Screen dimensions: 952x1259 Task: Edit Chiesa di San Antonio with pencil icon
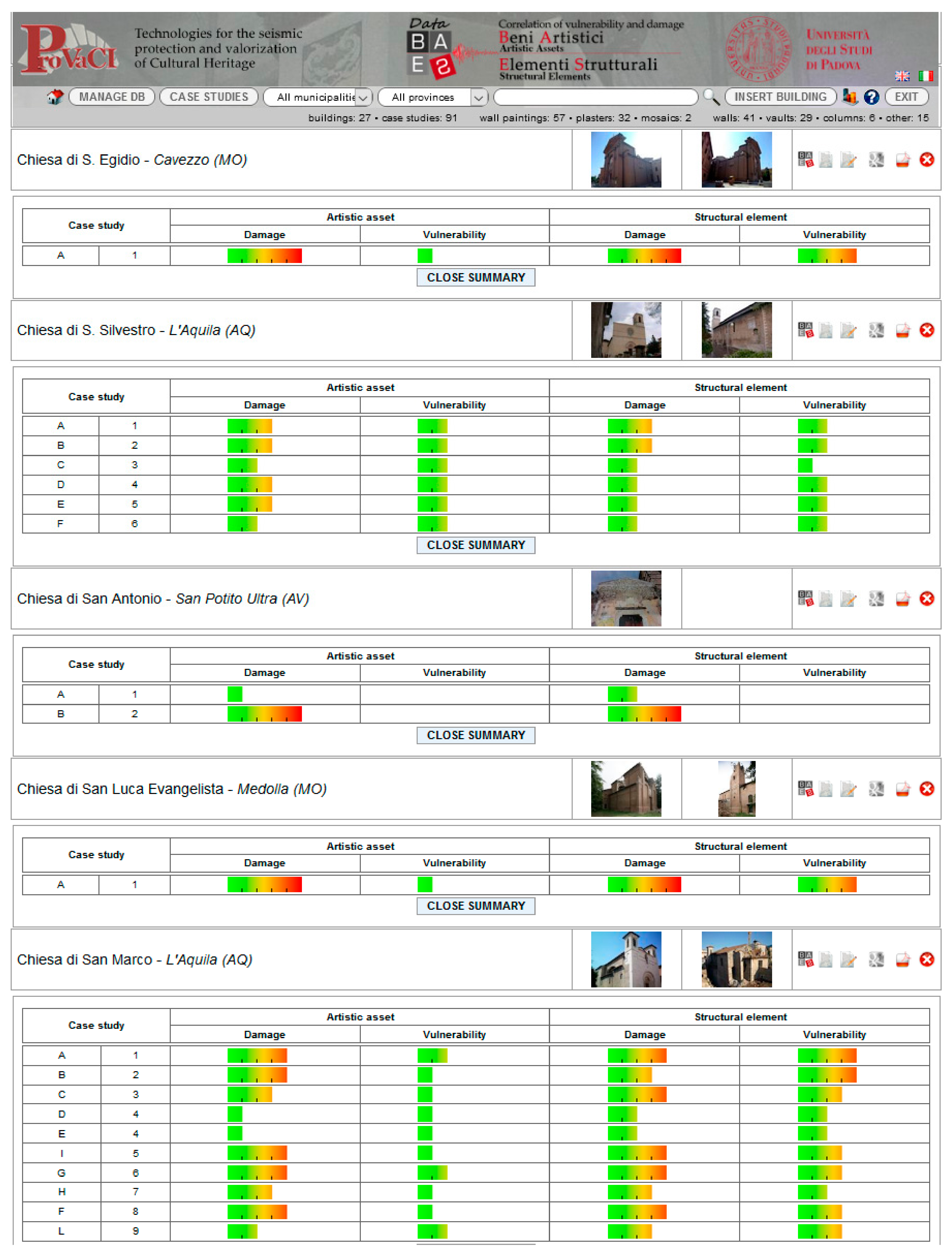(848, 599)
